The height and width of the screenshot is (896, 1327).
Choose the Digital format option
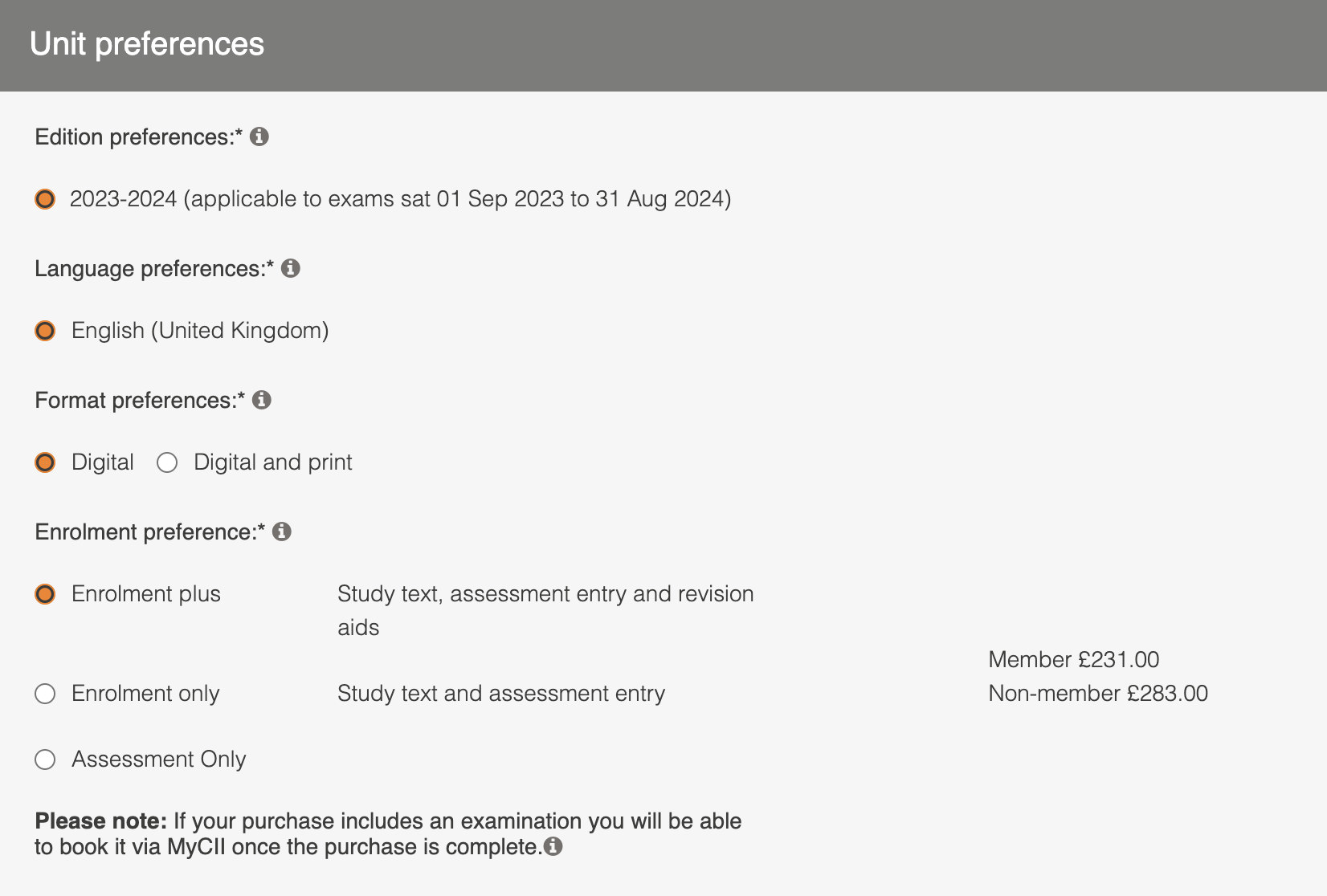click(44, 462)
